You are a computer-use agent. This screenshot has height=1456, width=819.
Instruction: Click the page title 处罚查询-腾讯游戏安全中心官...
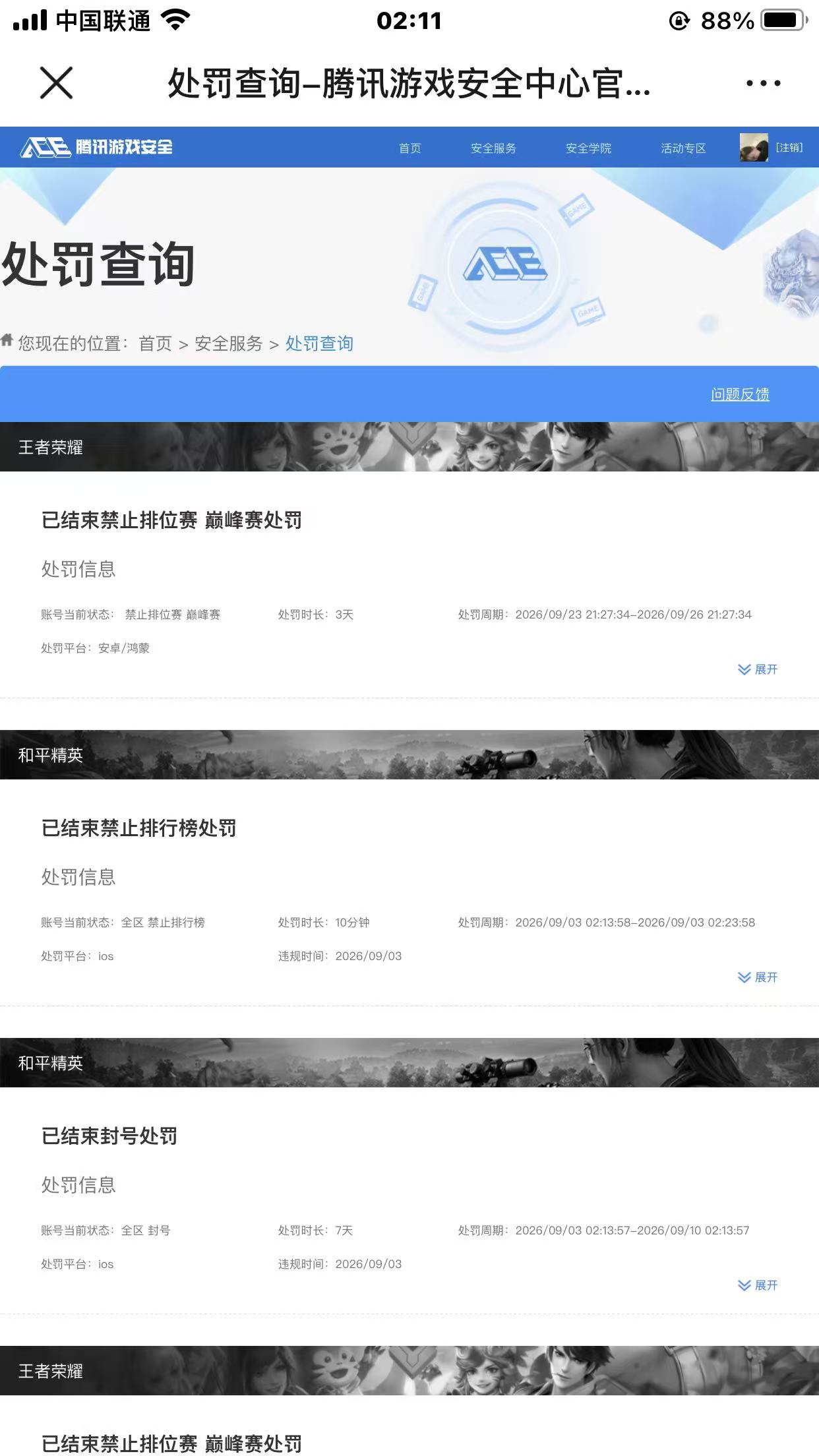[409, 84]
